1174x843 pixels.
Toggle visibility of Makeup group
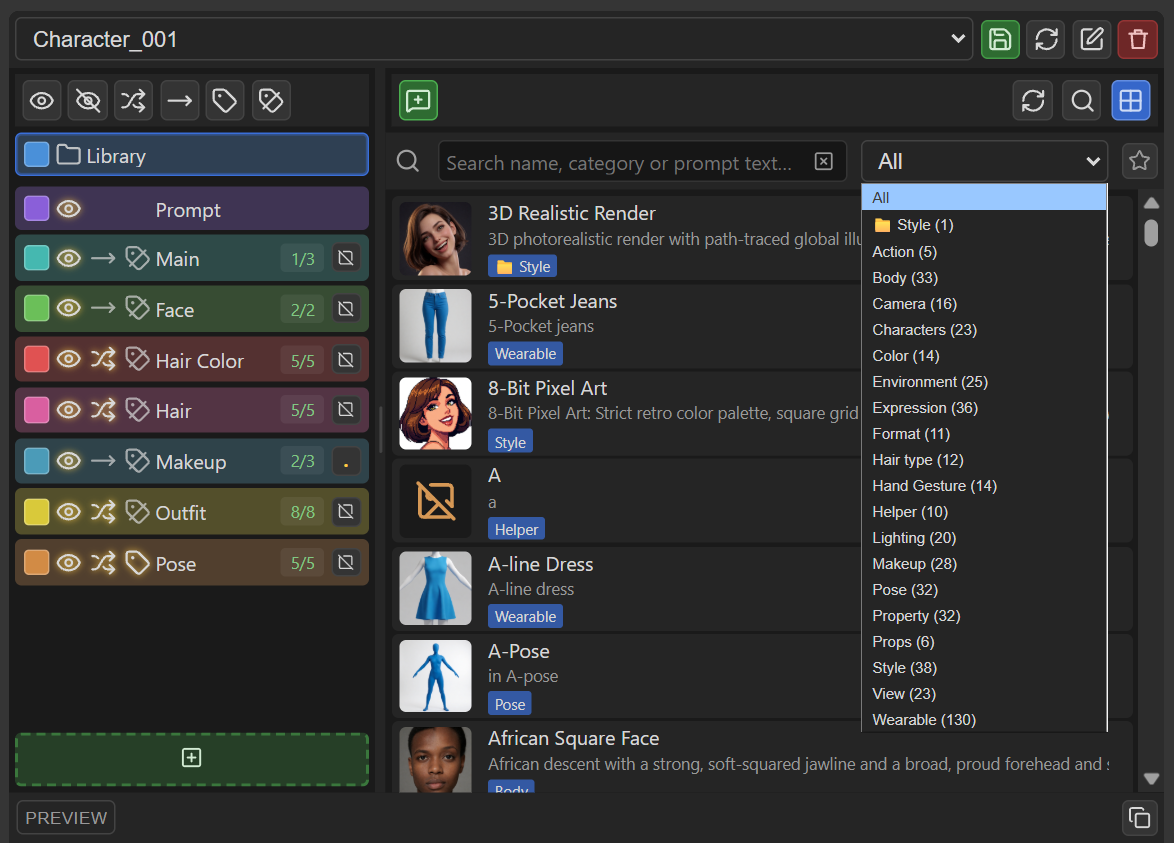click(69, 461)
